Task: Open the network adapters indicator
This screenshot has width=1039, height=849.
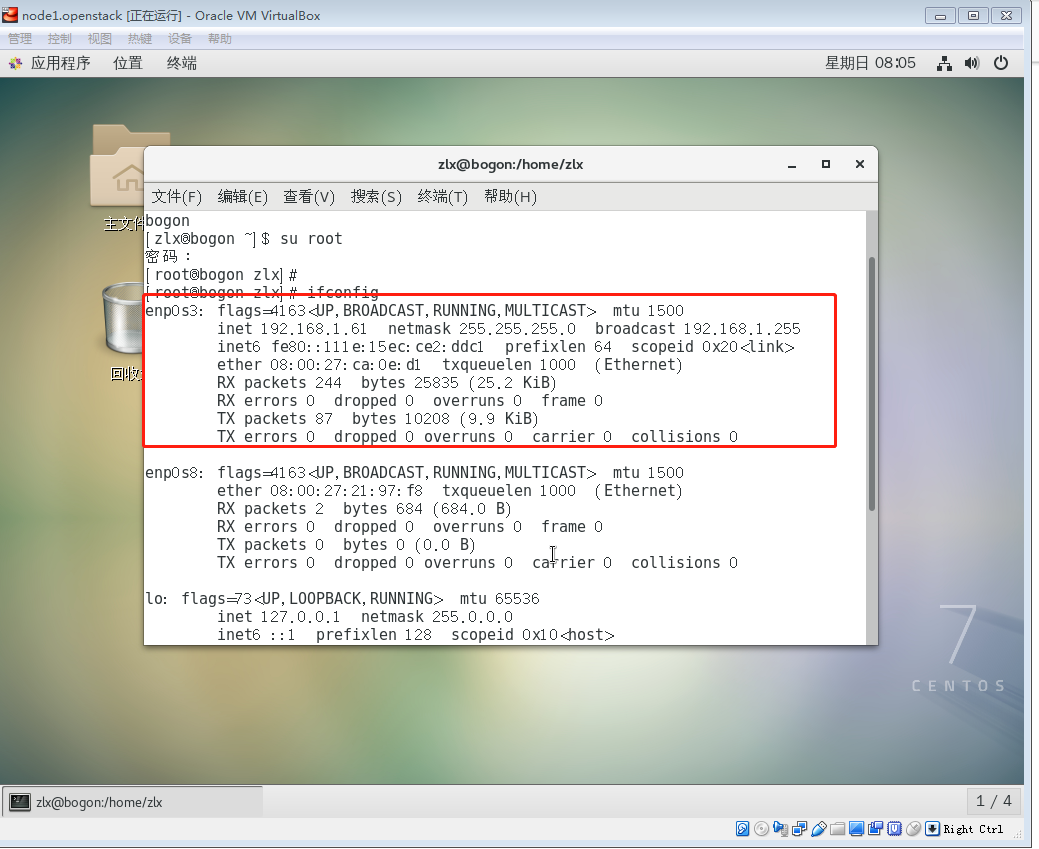Action: tap(800, 828)
